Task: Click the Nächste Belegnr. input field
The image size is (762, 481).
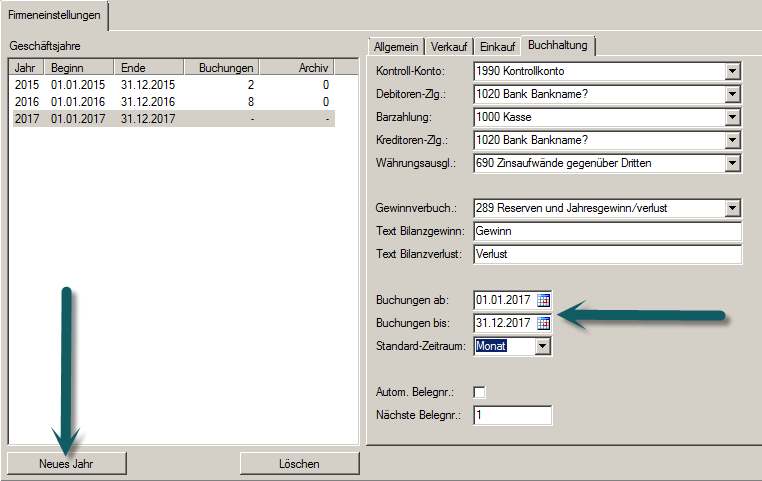Action: tap(512, 415)
